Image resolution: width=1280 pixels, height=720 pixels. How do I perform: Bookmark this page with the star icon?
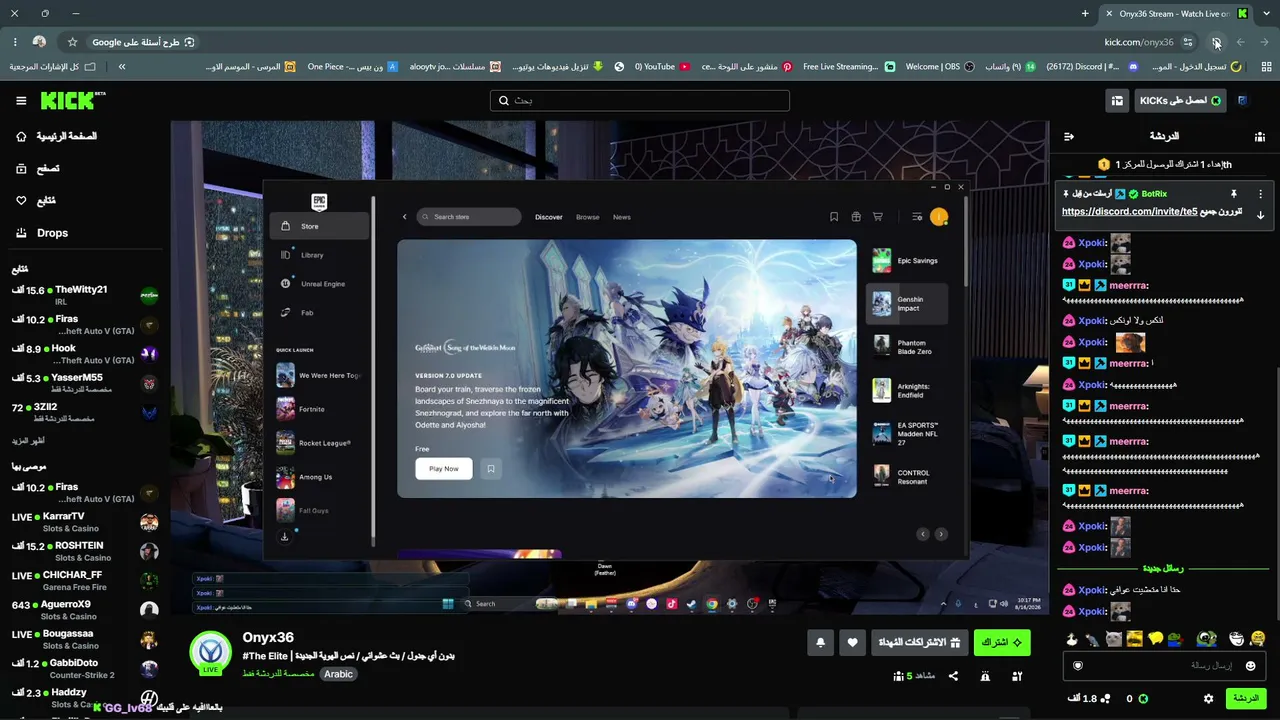coord(72,42)
